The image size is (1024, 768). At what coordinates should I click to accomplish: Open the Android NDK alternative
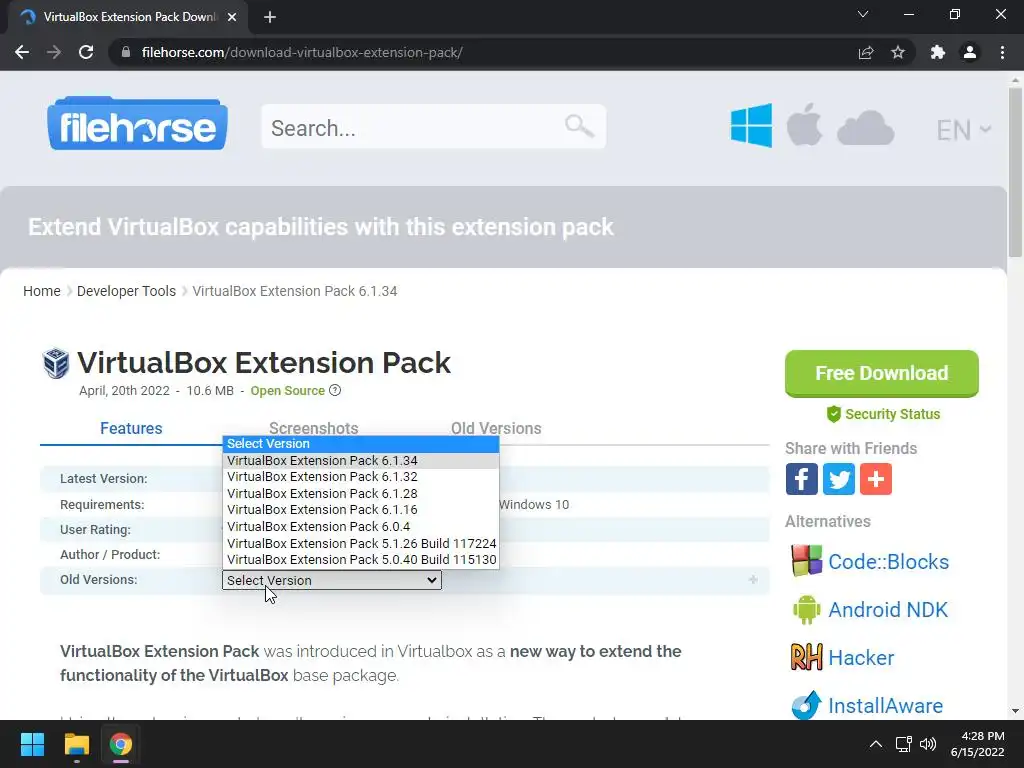coord(888,610)
